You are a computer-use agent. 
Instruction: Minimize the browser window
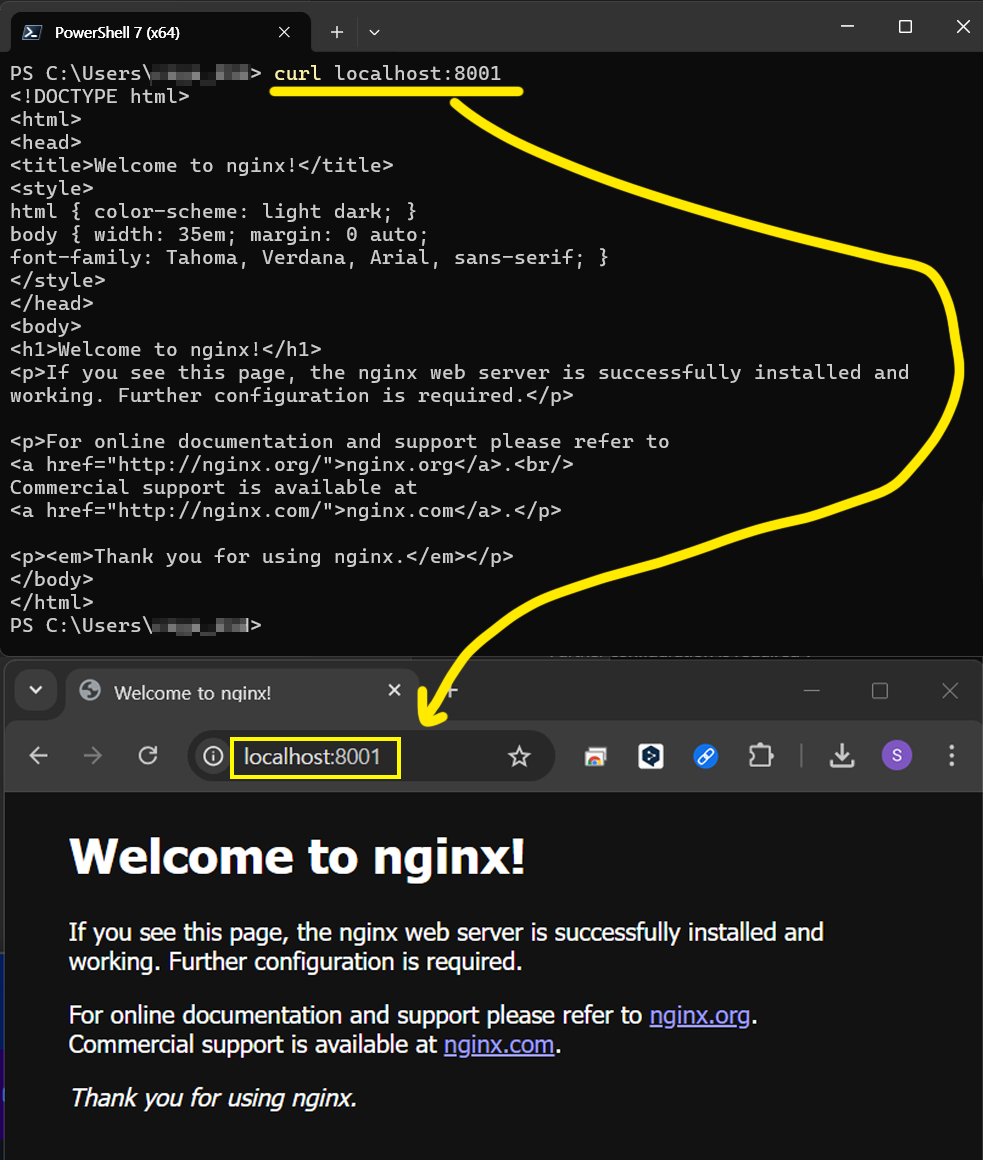coord(811,690)
